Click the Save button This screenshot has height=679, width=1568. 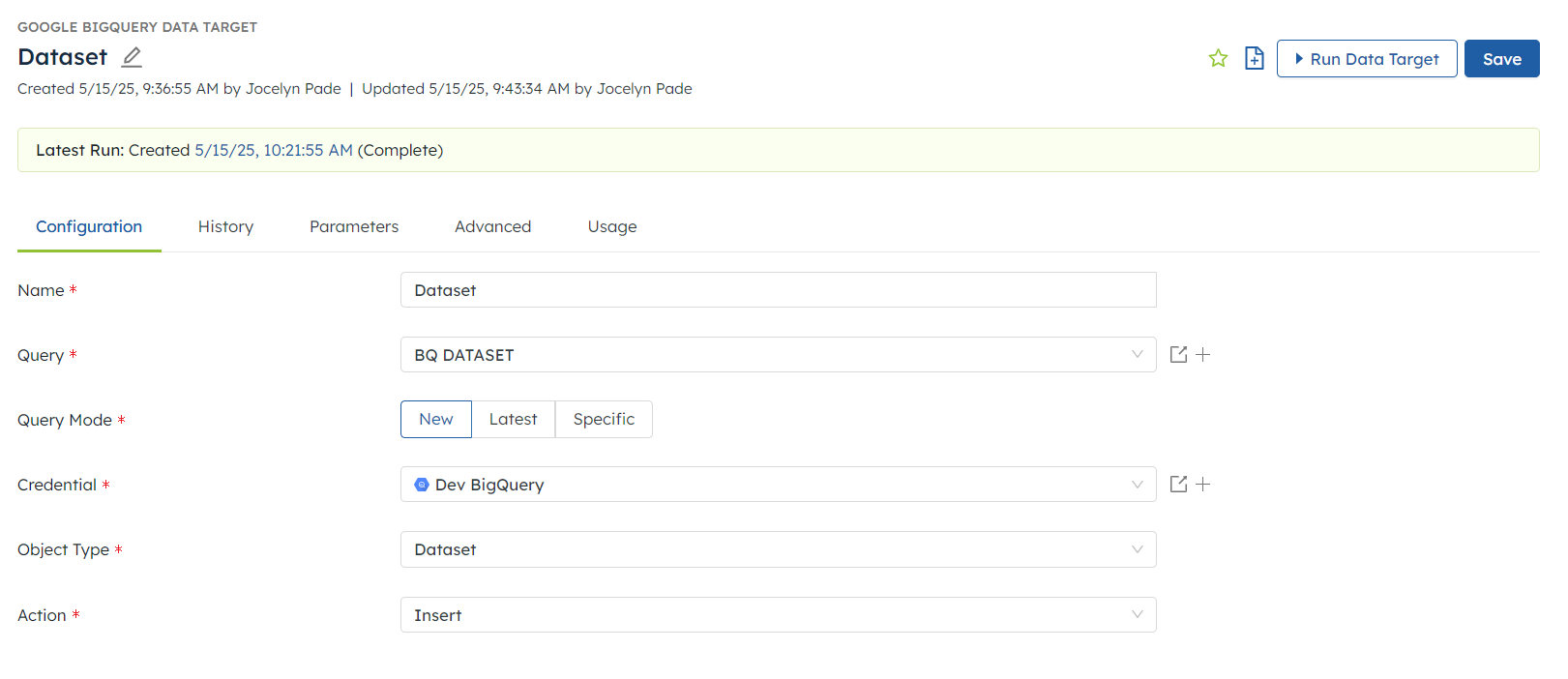pyautogui.click(x=1501, y=59)
